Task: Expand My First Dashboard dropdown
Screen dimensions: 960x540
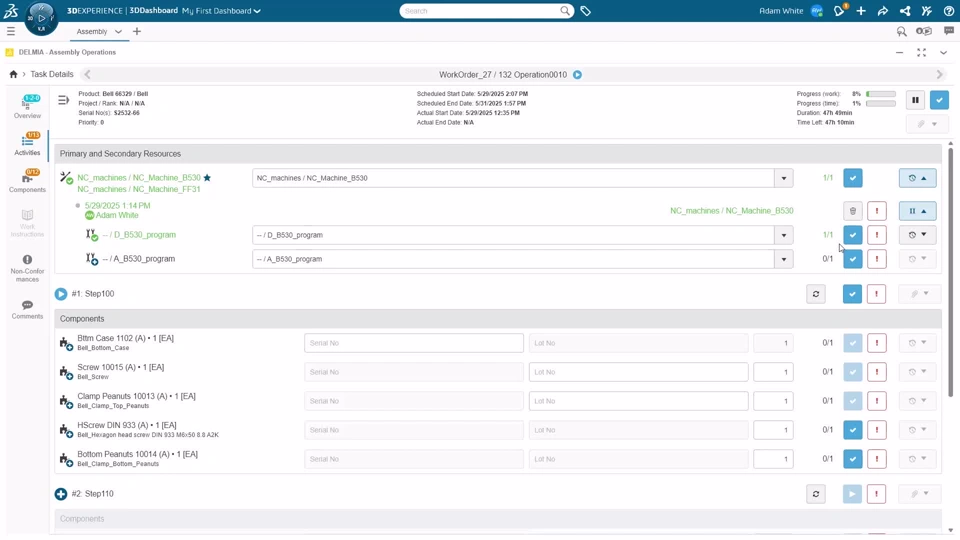Action: point(257,11)
